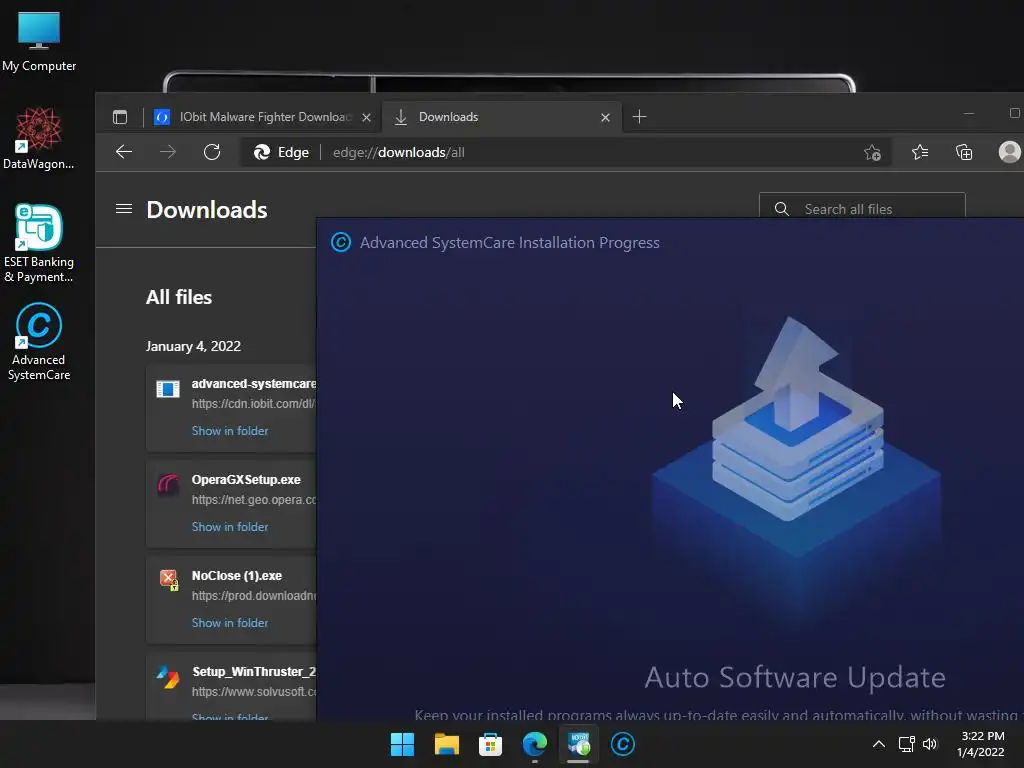Open the Edge profile avatar
Screen dimensions: 1024x768
pos(1010,152)
